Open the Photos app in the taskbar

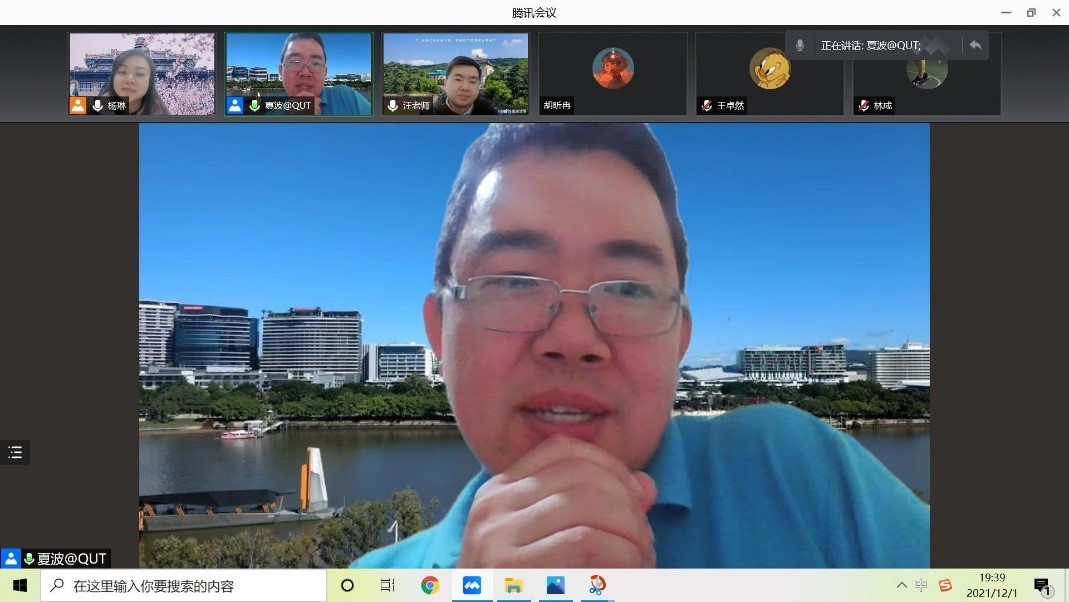click(x=555, y=586)
